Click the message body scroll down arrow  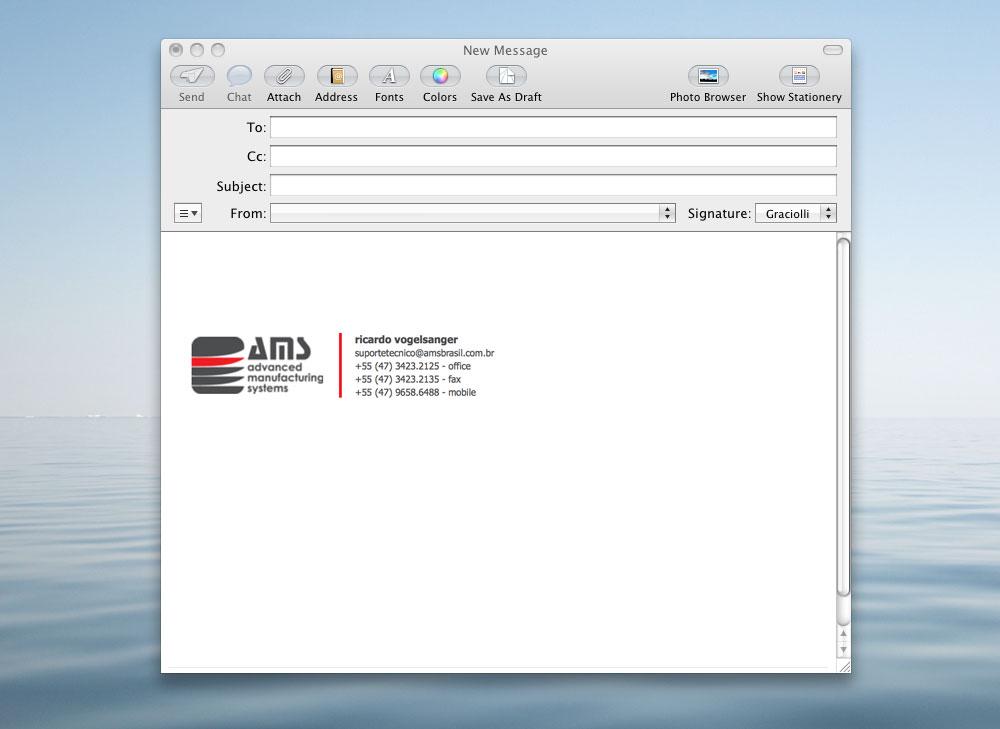[x=844, y=649]
